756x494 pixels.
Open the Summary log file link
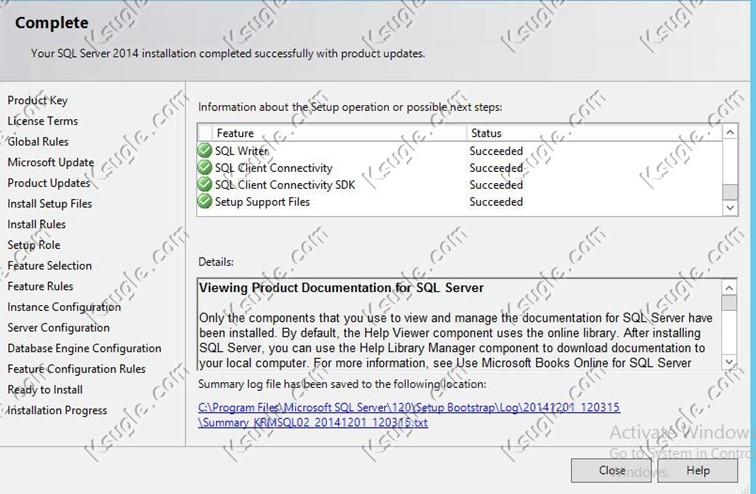tap(409, 415)
